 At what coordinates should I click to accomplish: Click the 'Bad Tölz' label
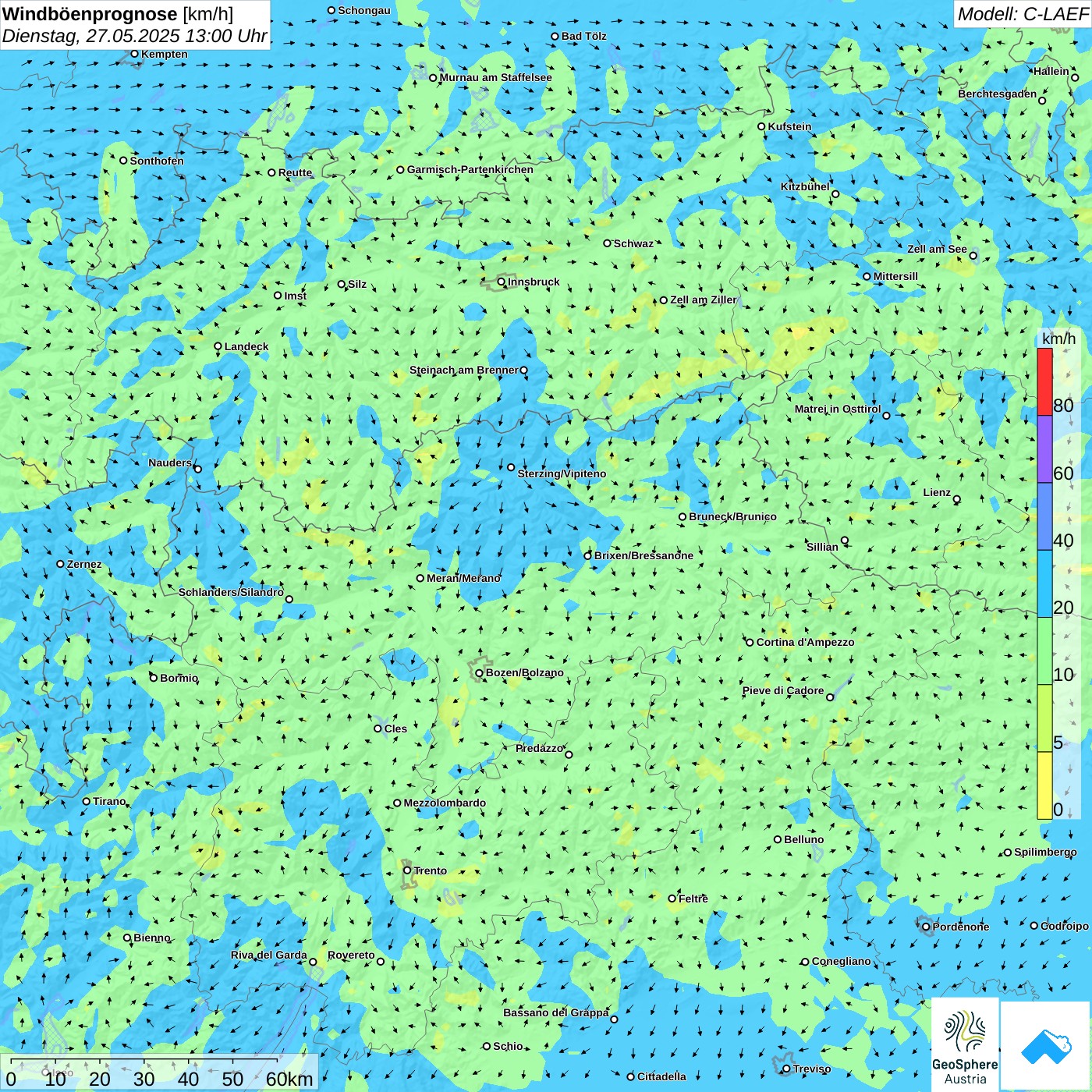[x=583, y=36]
